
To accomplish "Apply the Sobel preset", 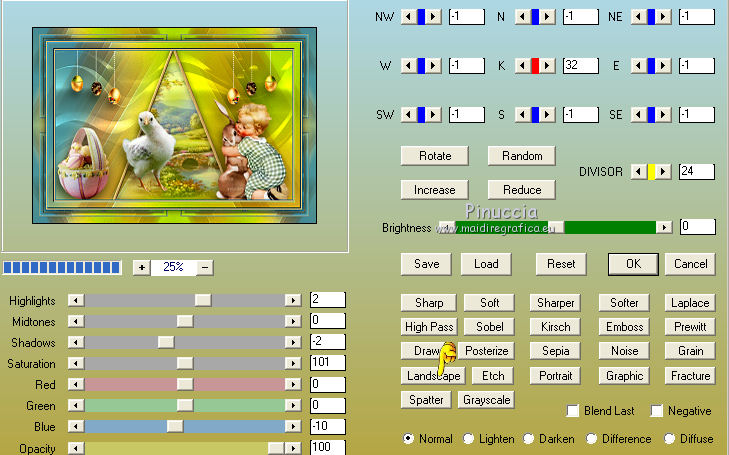I will coord(489,327).
